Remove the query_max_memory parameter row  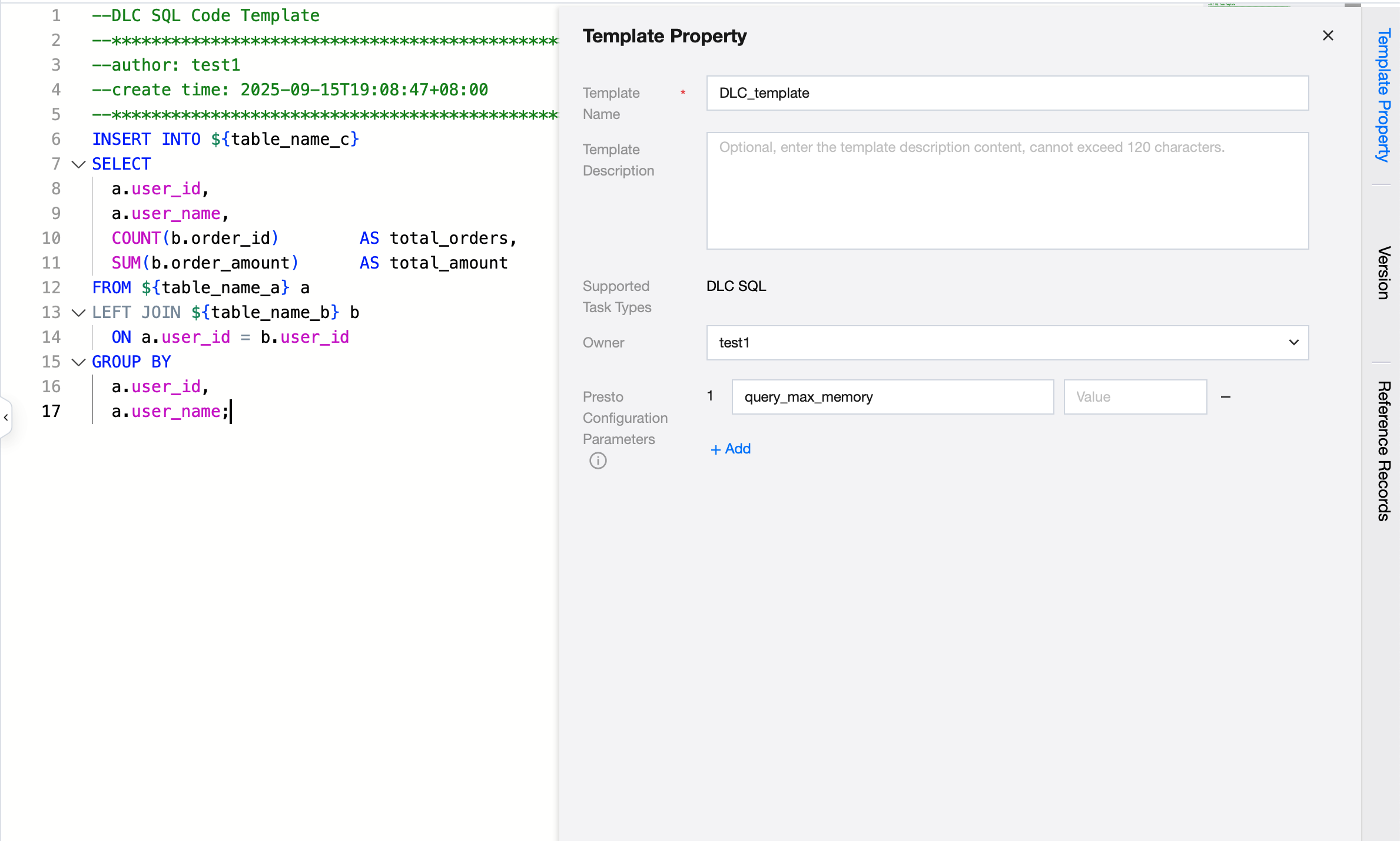click(1226, 397)
